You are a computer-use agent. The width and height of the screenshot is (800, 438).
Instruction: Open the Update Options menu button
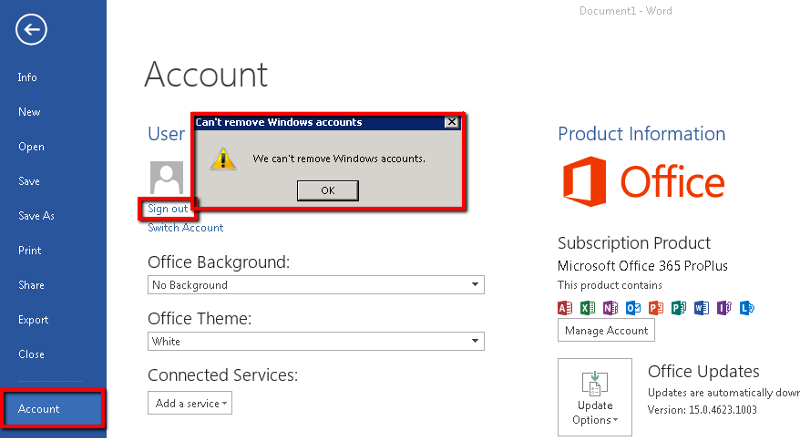click(x=595, y=397)
